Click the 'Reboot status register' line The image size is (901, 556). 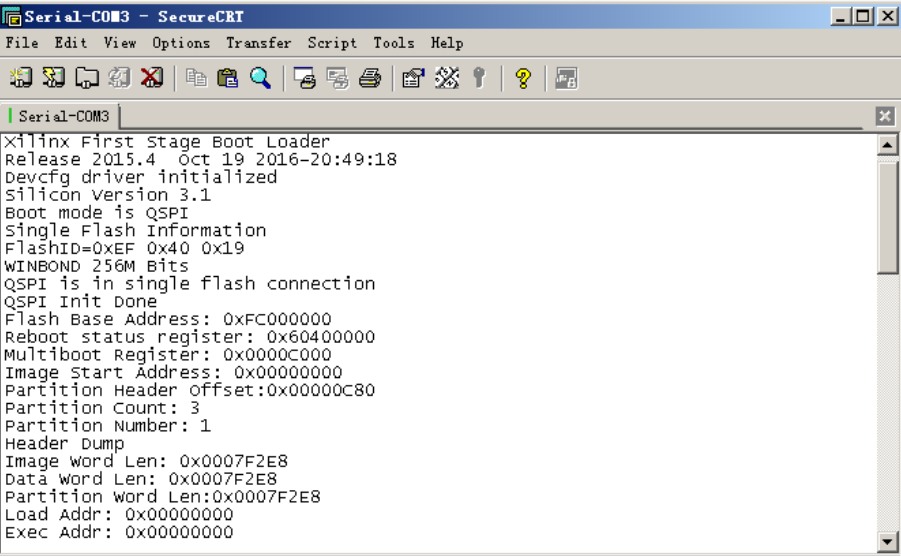(x=190, y=337)
